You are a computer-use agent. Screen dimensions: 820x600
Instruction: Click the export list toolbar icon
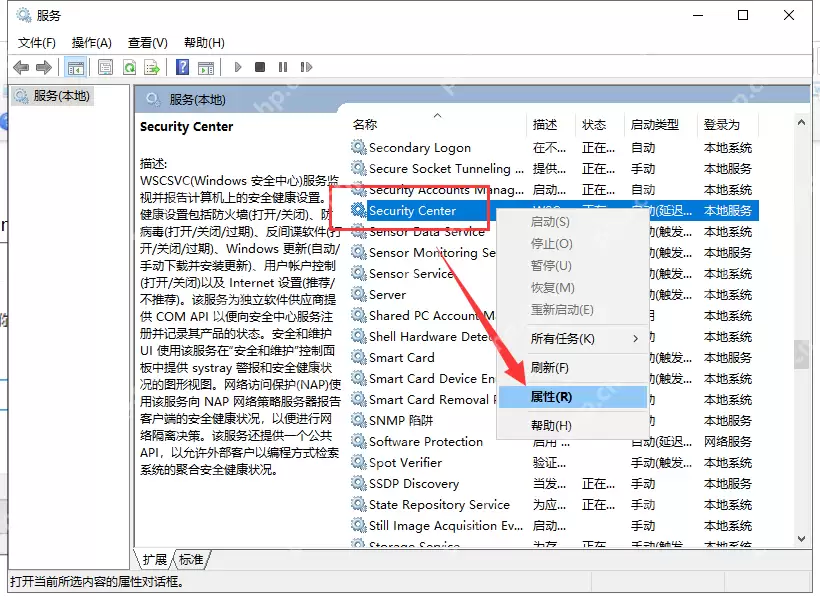pos(155,67)
